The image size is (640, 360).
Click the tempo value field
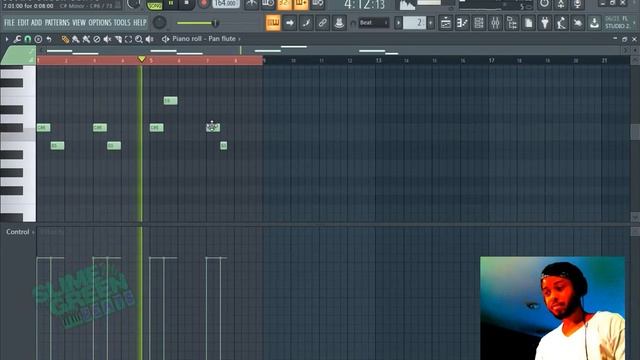pos(226,4)
